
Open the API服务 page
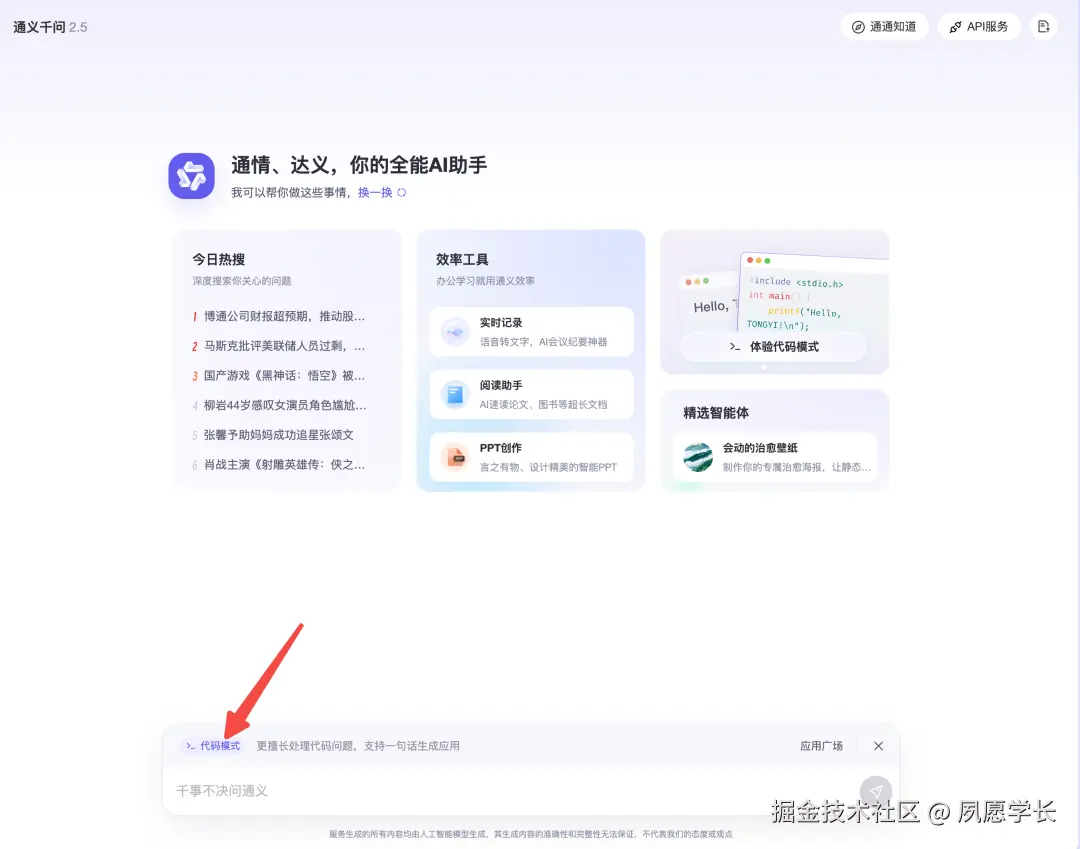click(979, 26)
